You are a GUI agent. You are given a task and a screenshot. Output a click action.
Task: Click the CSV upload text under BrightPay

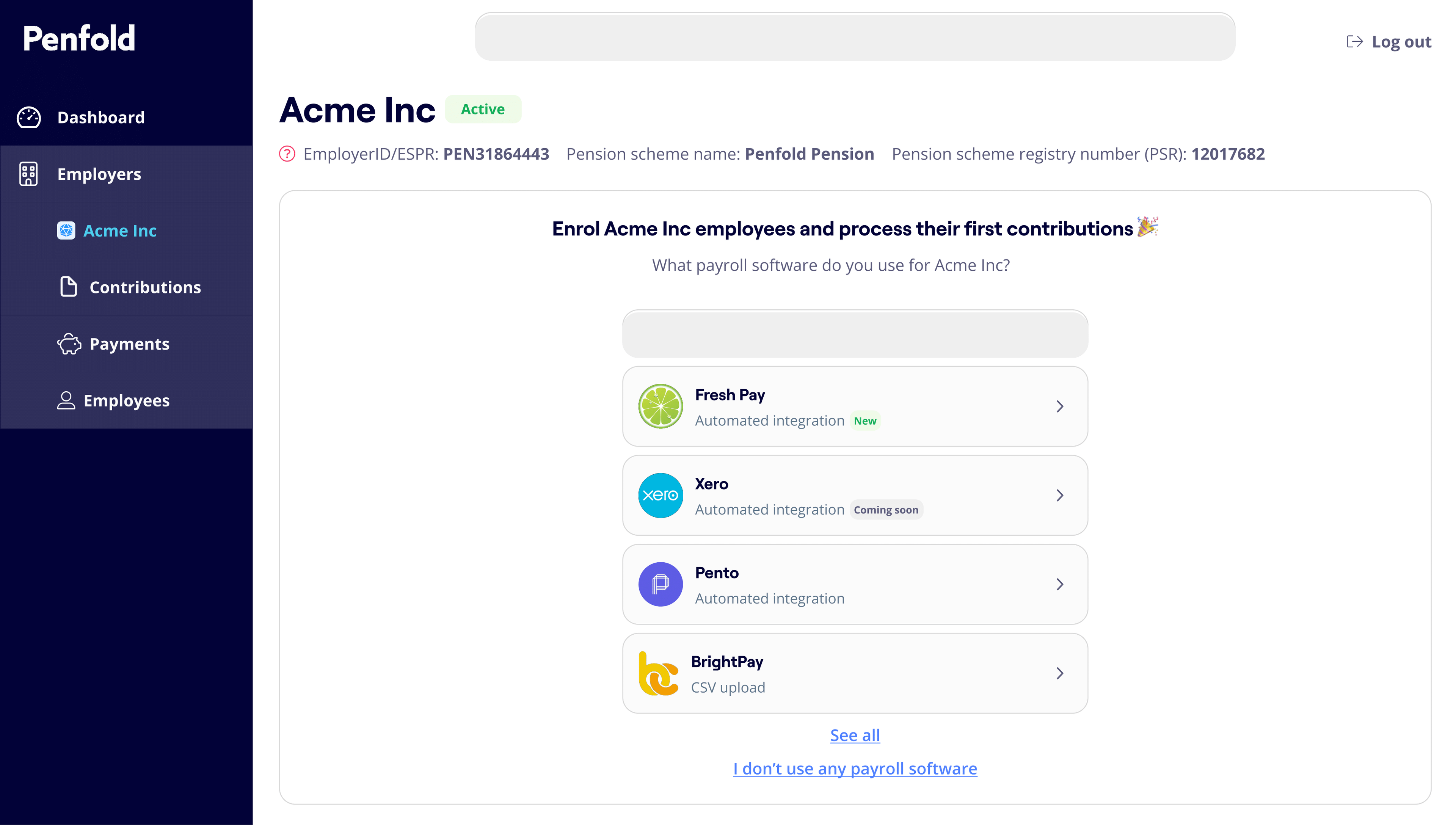(x=728, y=687)
